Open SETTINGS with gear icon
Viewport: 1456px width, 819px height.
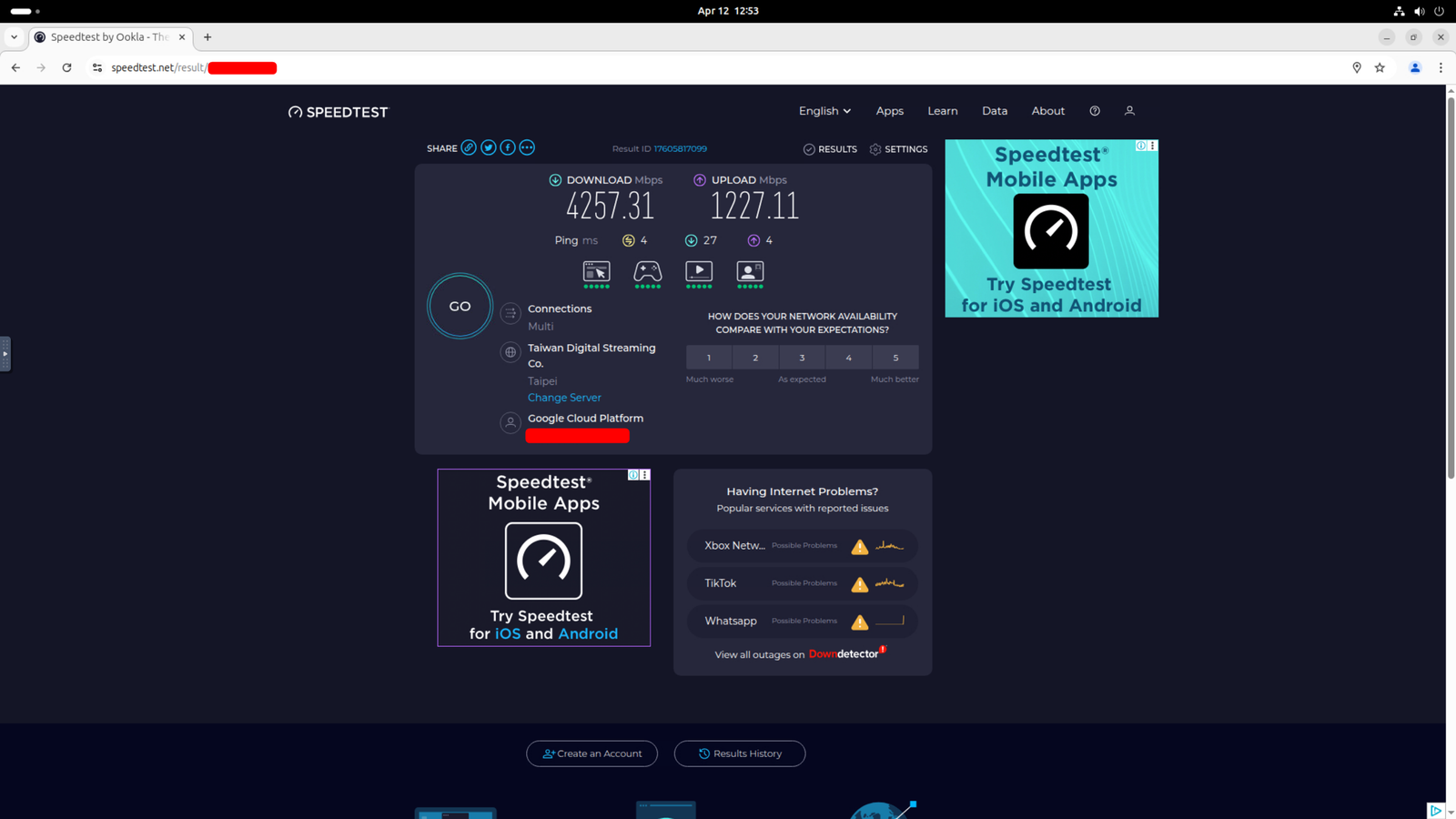(898, 149)
